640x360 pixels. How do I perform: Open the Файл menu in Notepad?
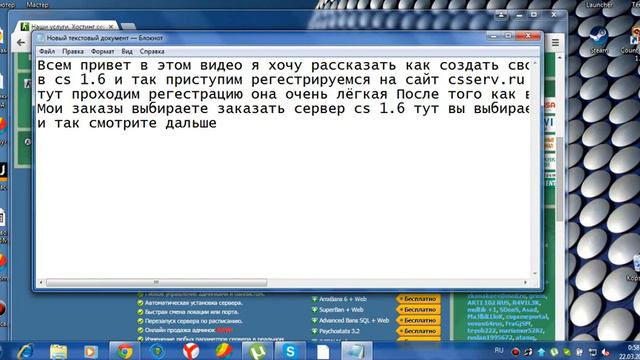[47, 51]
